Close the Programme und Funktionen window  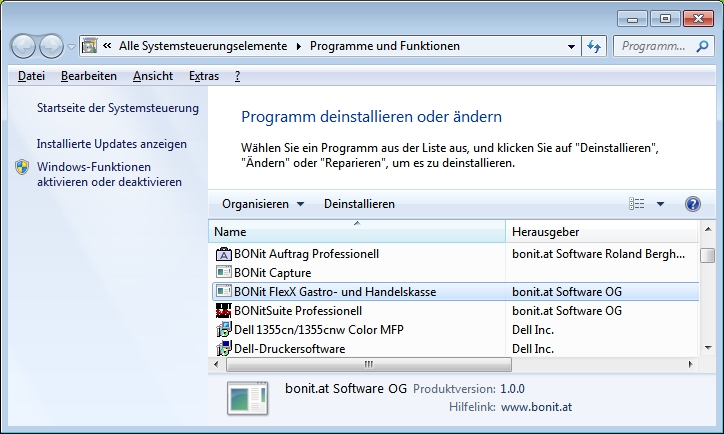click(x=698, y=19)
